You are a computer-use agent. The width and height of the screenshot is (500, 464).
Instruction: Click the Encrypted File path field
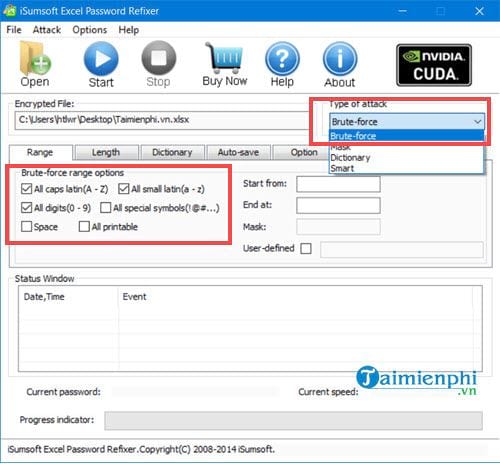162,120
